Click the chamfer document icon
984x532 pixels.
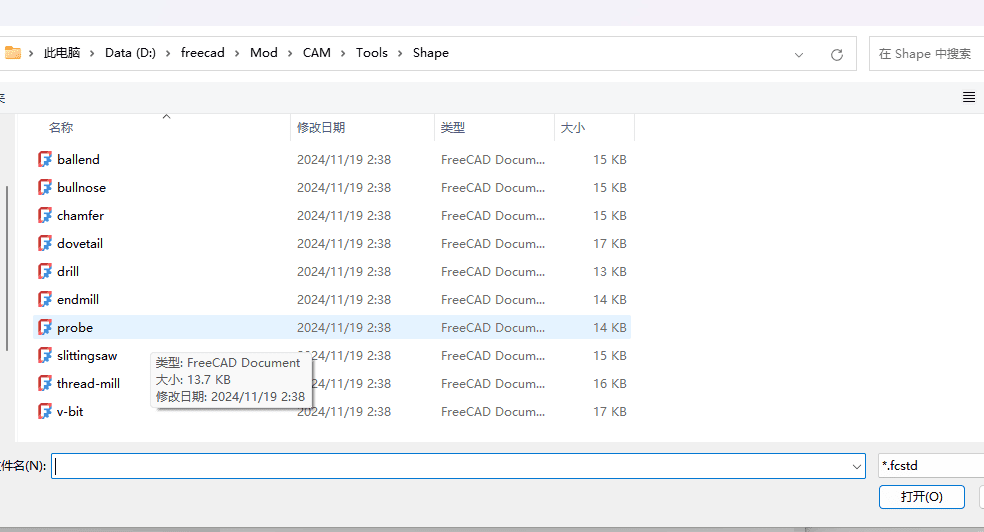(x=45, y=216)
